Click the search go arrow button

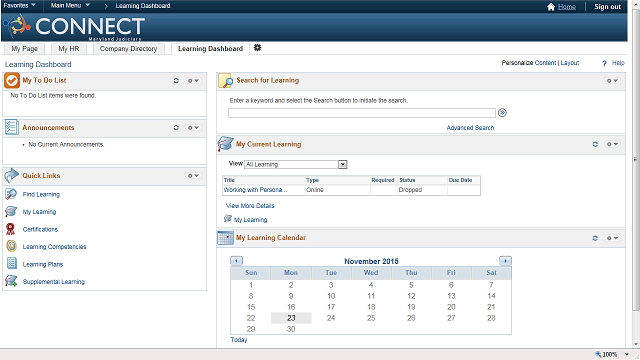click(502, 113)
